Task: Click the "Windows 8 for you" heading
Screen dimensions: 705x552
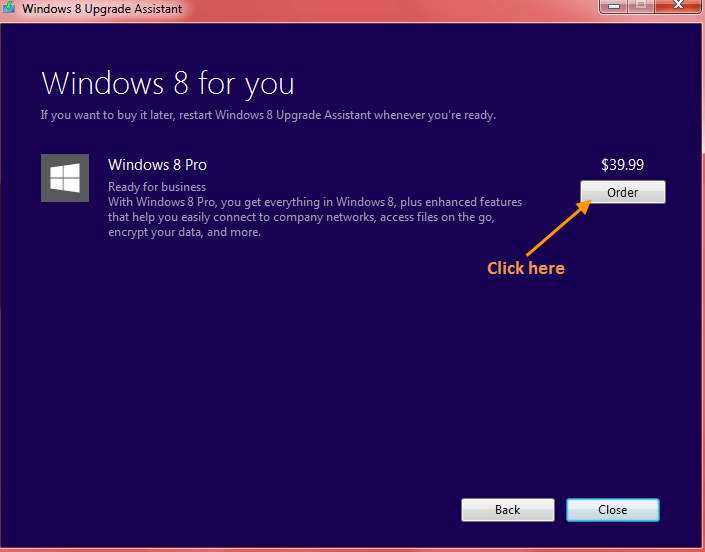Action: 168,84
